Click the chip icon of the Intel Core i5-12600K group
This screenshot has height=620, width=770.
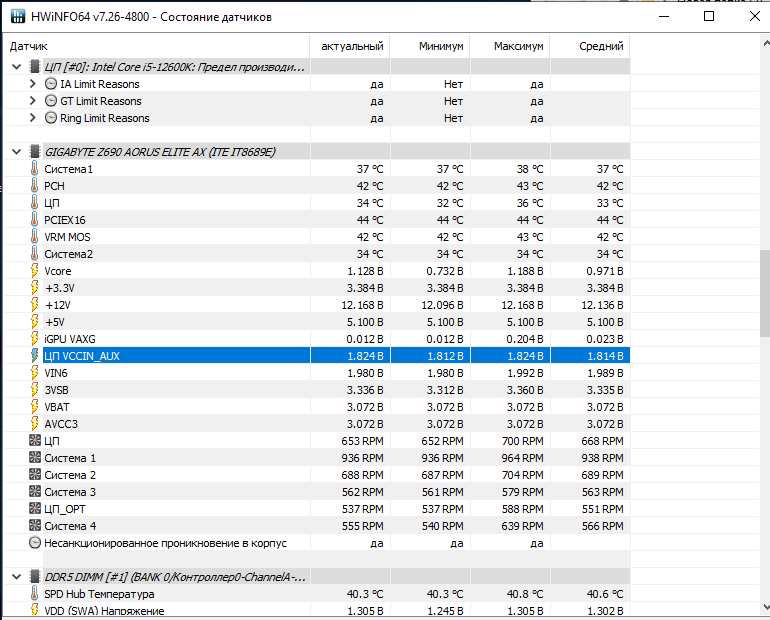(34, 67)
